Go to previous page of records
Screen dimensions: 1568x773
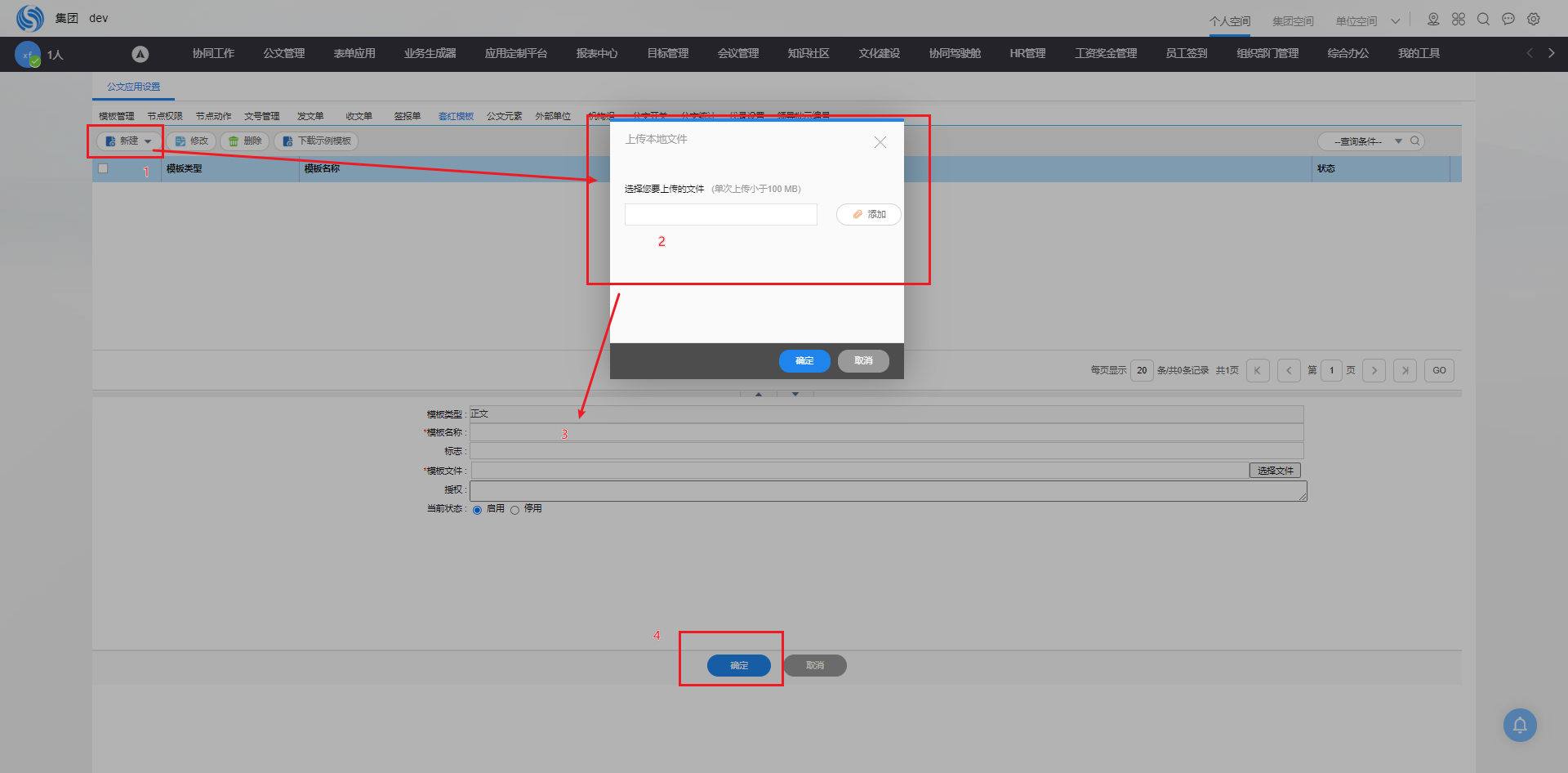tap(1289, 370)
